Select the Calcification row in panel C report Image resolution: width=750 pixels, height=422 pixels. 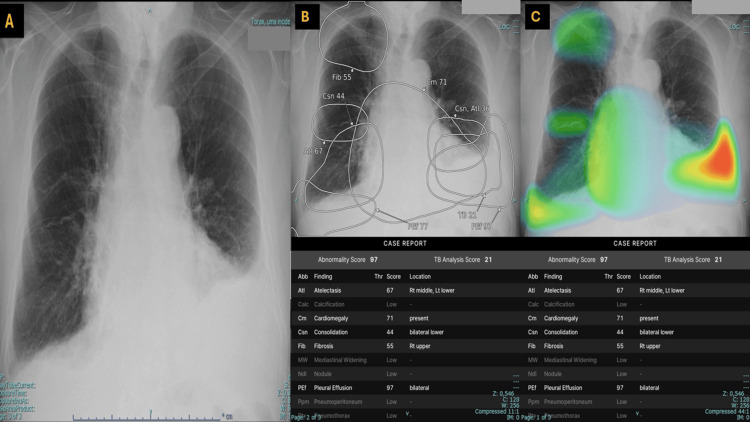click(x=635, y=304)
